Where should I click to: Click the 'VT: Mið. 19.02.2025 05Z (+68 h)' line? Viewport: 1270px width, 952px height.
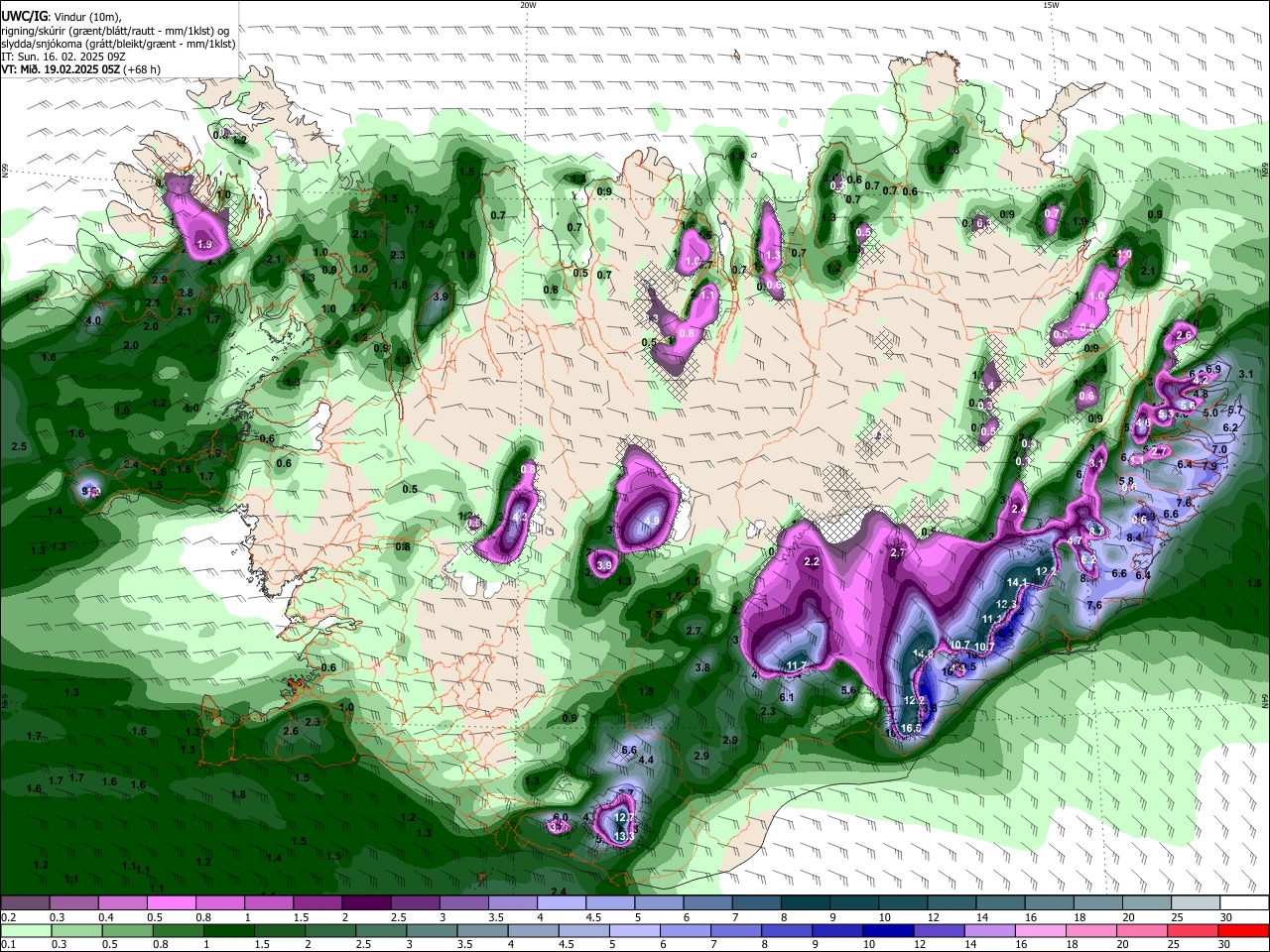[x=81, y=69]
